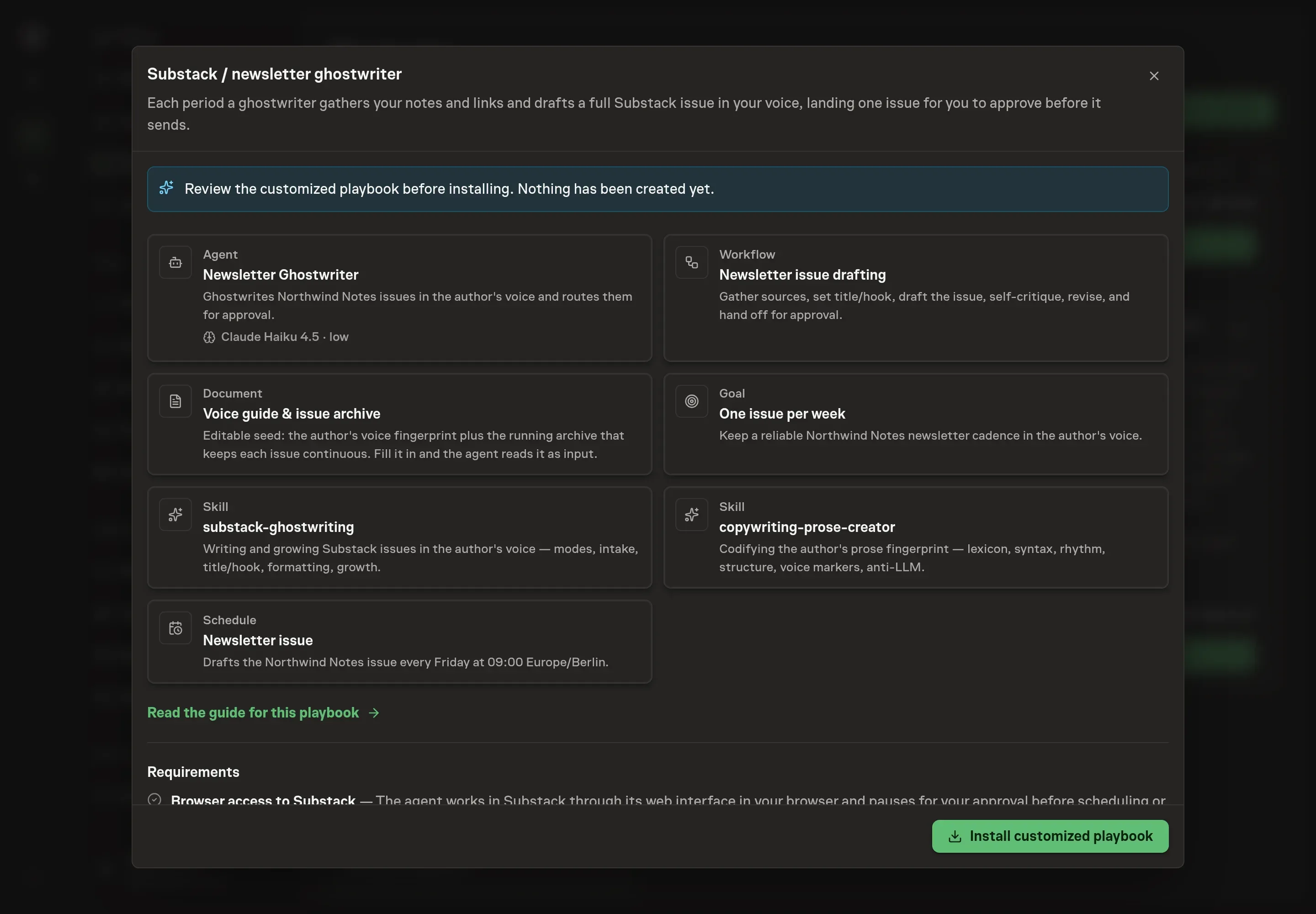Click the Drafts the Northwind Notes issue every Friday text

[405, 662]
